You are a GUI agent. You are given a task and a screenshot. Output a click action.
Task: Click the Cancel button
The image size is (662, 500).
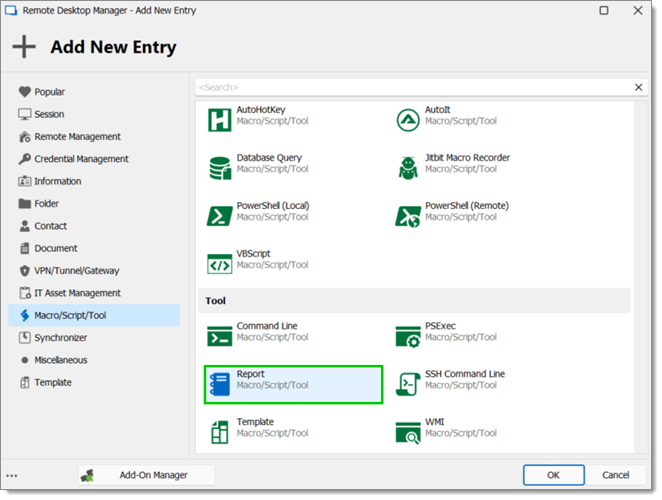coord(616,475)
